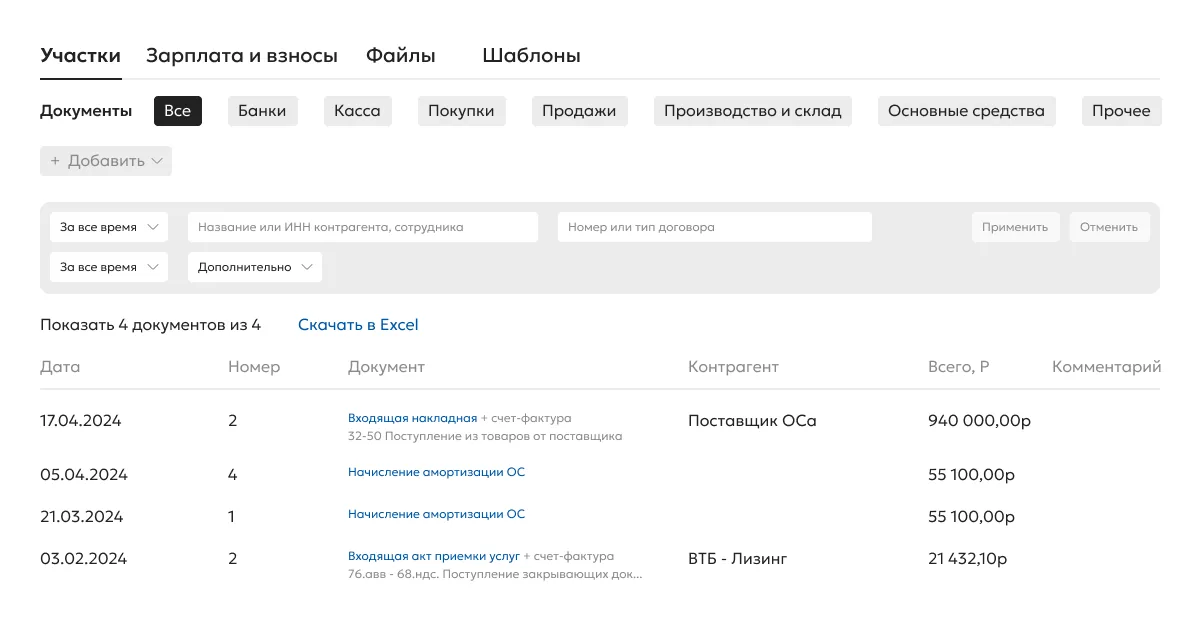Filter documents by Касса
Viewport: 1200px width, 620px height.
357,111
